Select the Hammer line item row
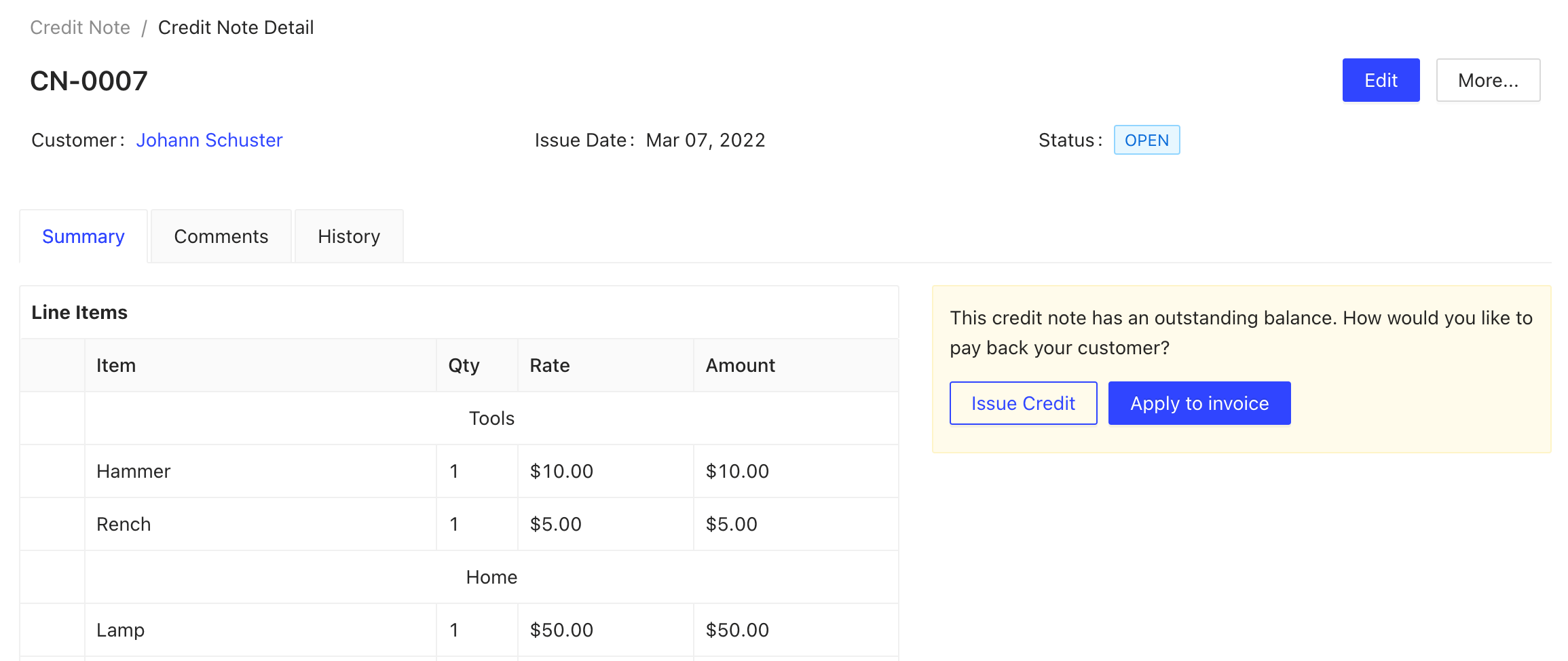1568x661 pixels. click(x=134, y=471)
